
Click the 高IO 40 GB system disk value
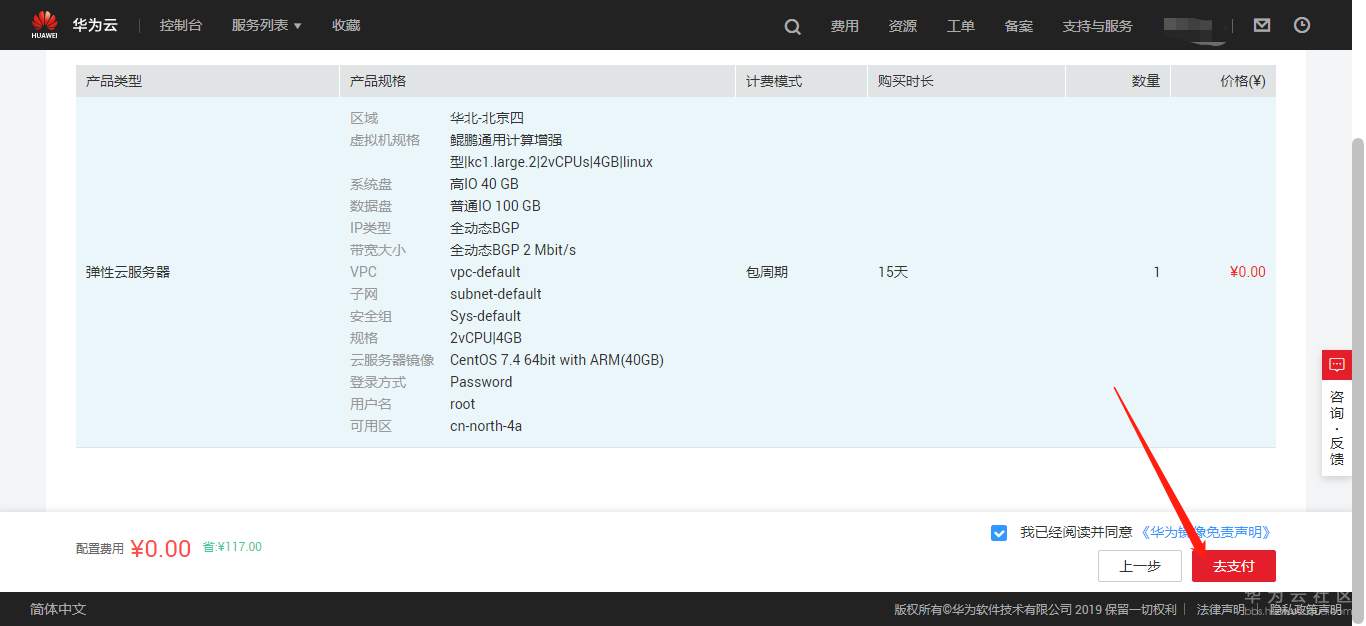click(484, 184)
